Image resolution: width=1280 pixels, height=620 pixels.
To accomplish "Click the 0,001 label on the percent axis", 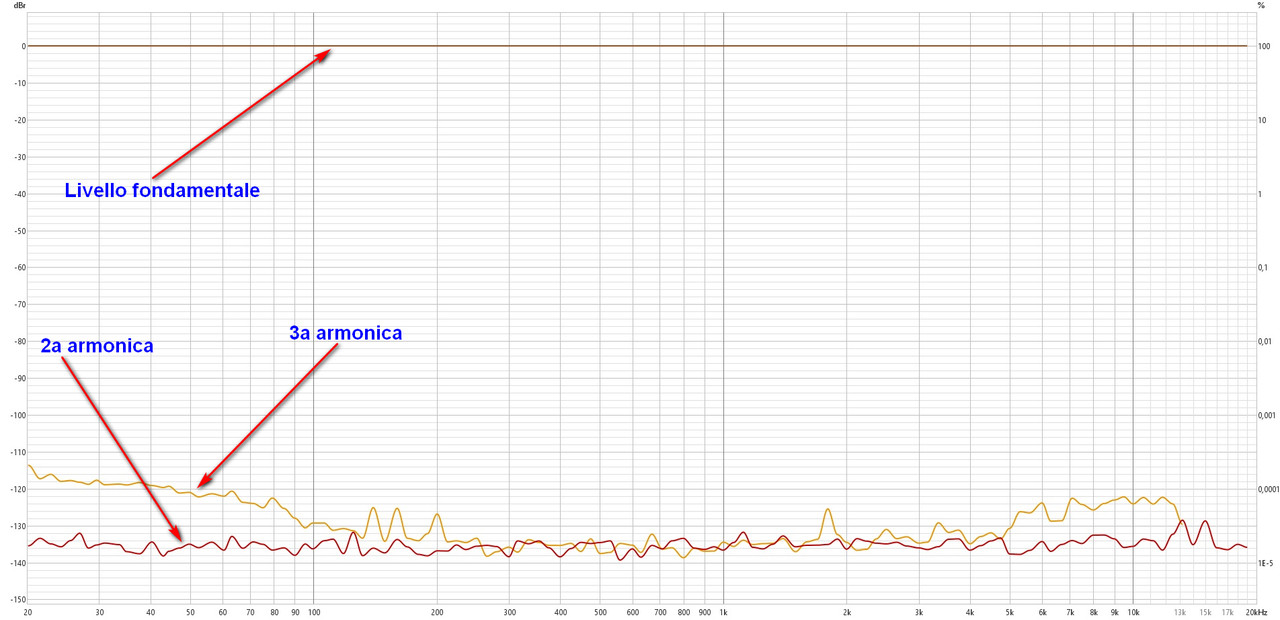I will [x=1266, y=415].
